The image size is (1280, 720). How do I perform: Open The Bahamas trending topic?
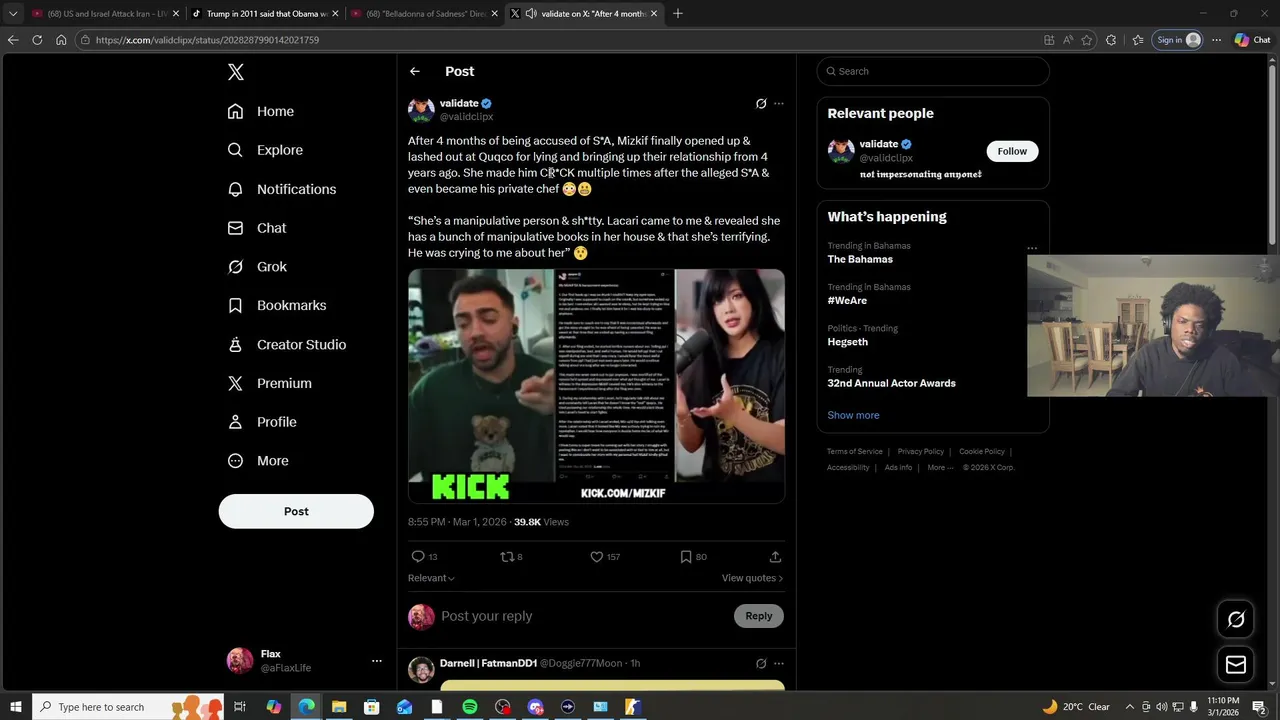[860, 259]
